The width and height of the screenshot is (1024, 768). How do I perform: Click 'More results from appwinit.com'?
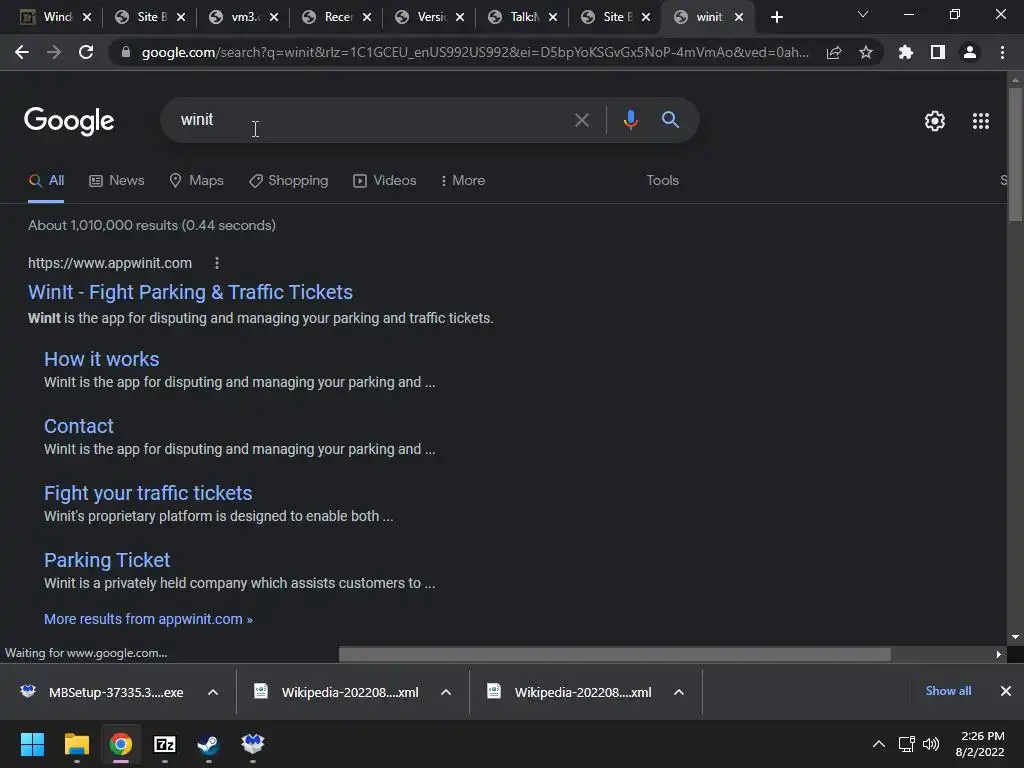point(148,619)
